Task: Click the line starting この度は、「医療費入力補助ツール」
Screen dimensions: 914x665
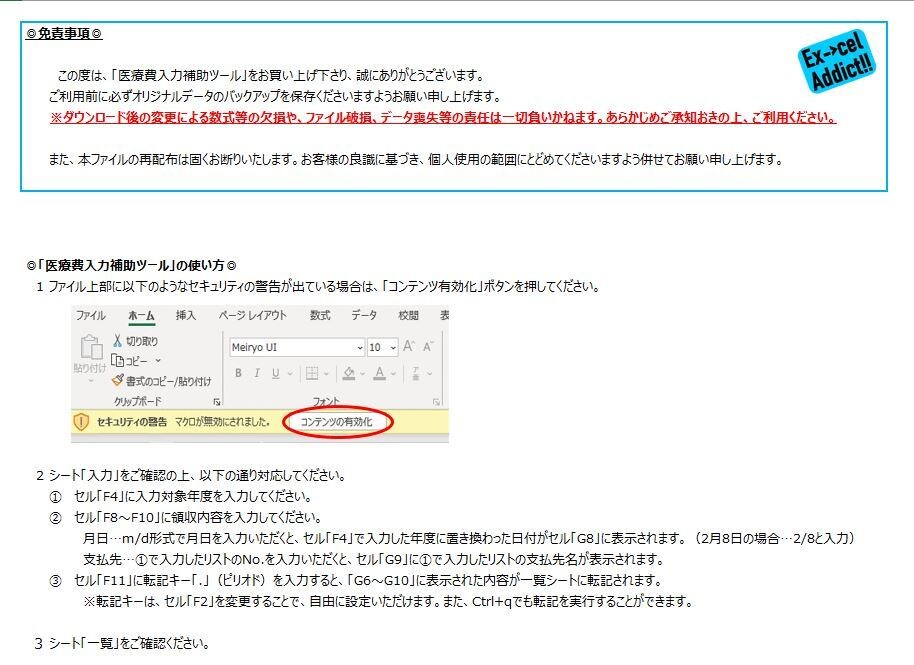Action: [x=271, y=75]
